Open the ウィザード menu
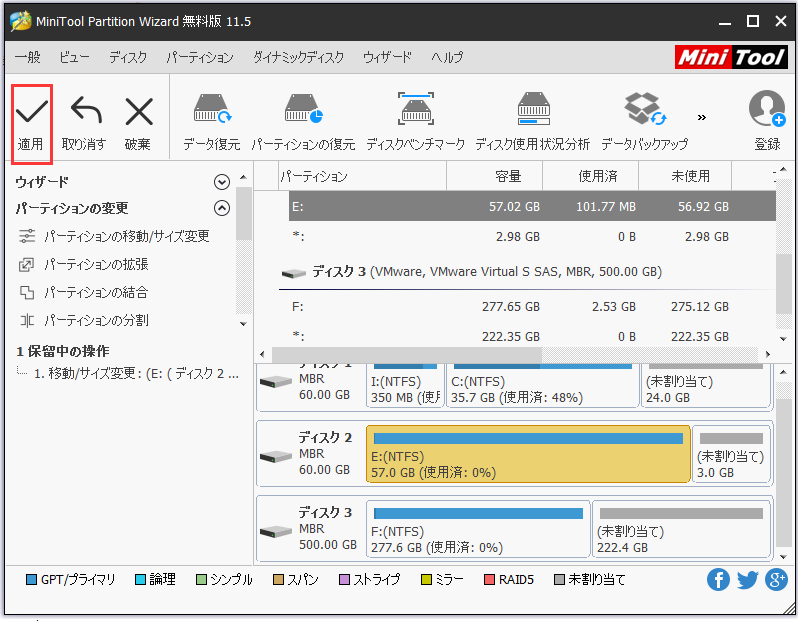 point(387,57)
